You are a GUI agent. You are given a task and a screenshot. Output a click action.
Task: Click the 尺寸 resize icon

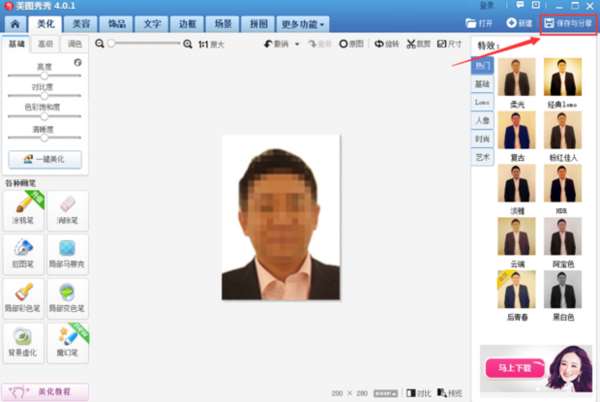(442, 44)
